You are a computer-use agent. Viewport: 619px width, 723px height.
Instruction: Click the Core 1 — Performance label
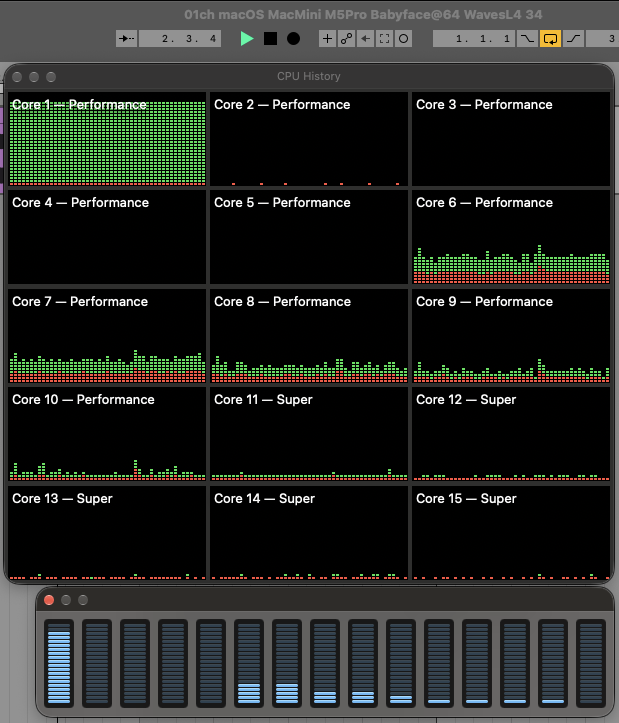(x=79, y=105)
